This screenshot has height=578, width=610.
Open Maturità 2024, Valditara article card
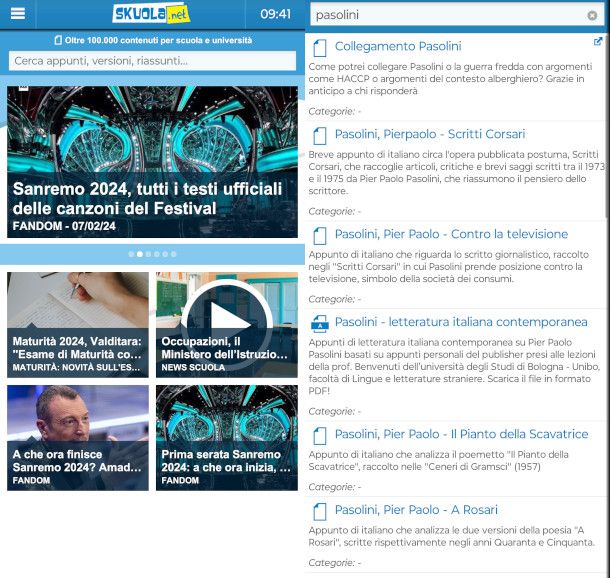[x=78, y=325]
